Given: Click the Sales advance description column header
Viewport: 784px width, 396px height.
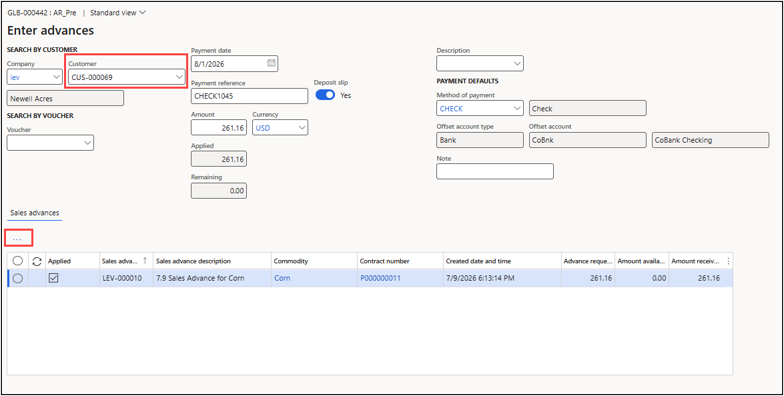Looking at the screenshot, I should [213, 261].
